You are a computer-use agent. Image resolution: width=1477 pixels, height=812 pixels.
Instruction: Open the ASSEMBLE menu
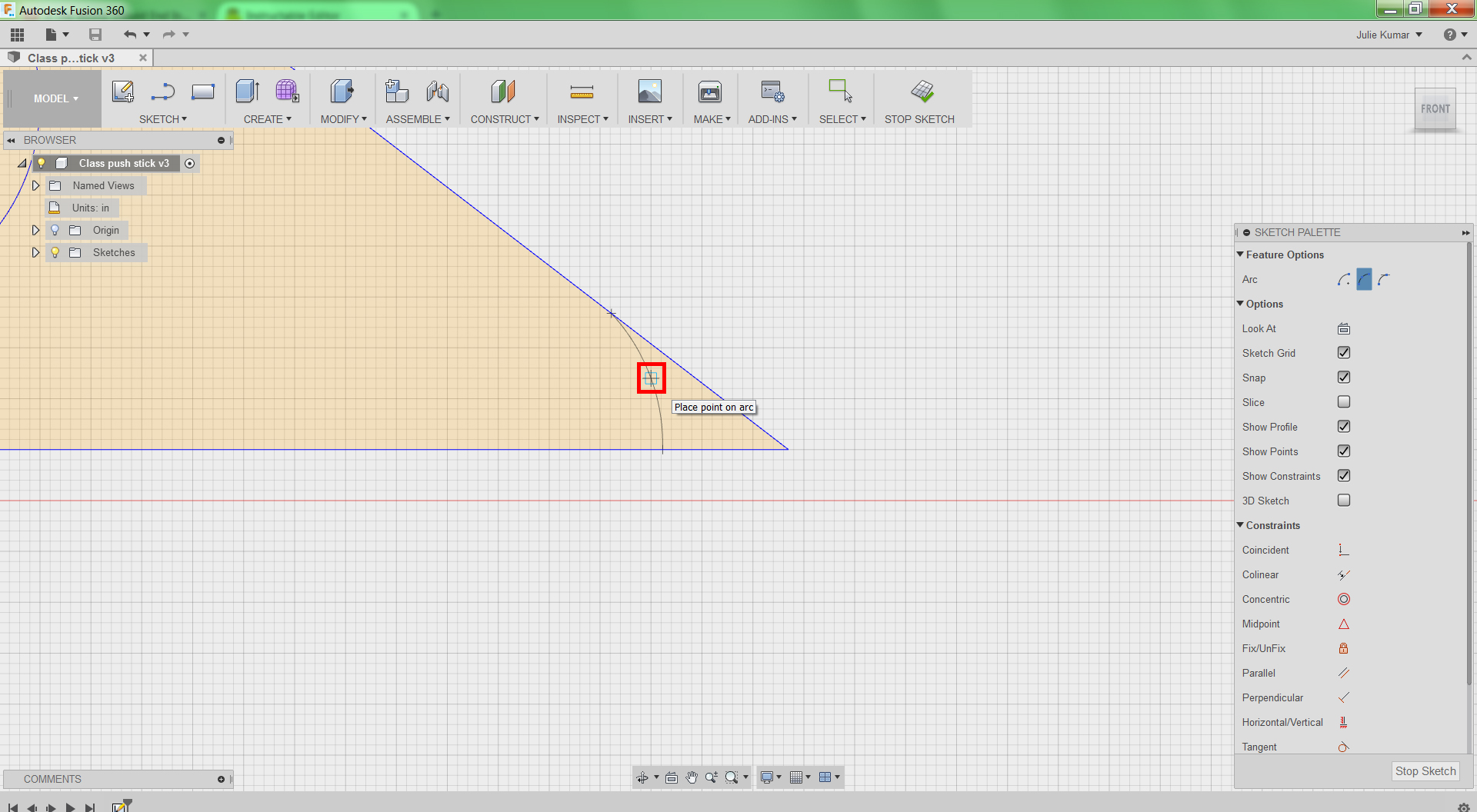pos(418,119)
